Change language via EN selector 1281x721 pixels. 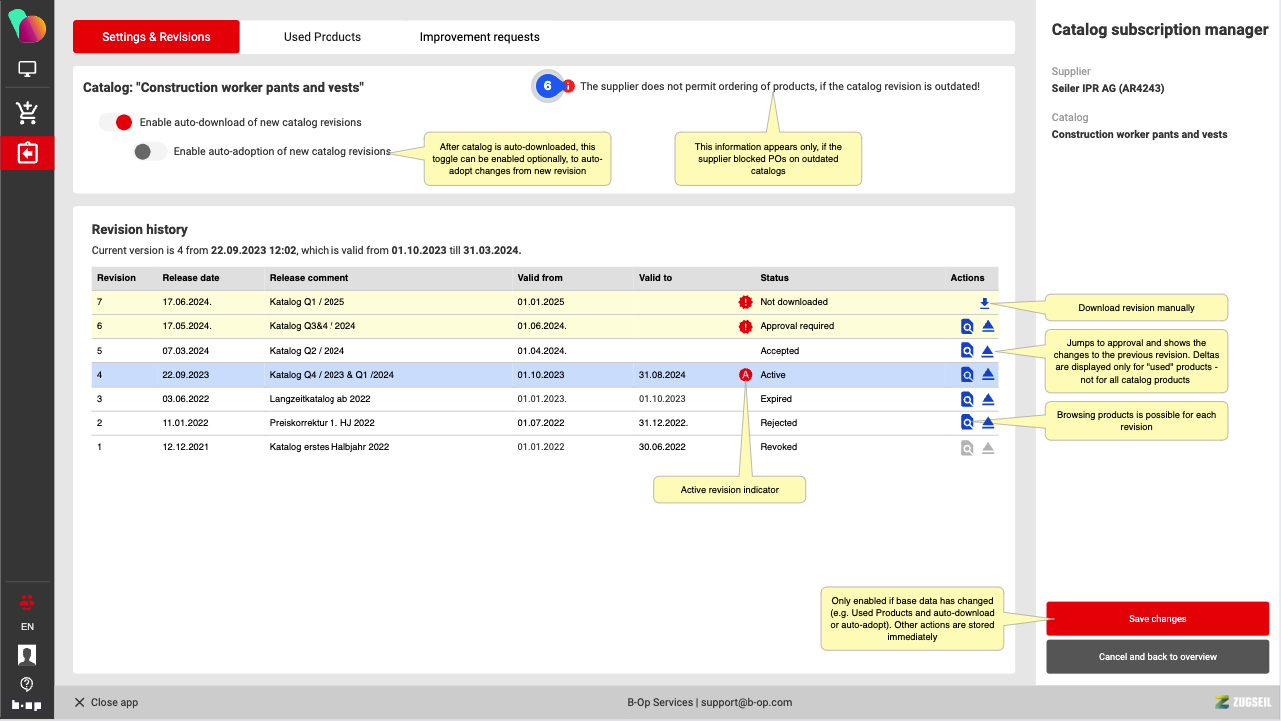click(x=27, y=627)
